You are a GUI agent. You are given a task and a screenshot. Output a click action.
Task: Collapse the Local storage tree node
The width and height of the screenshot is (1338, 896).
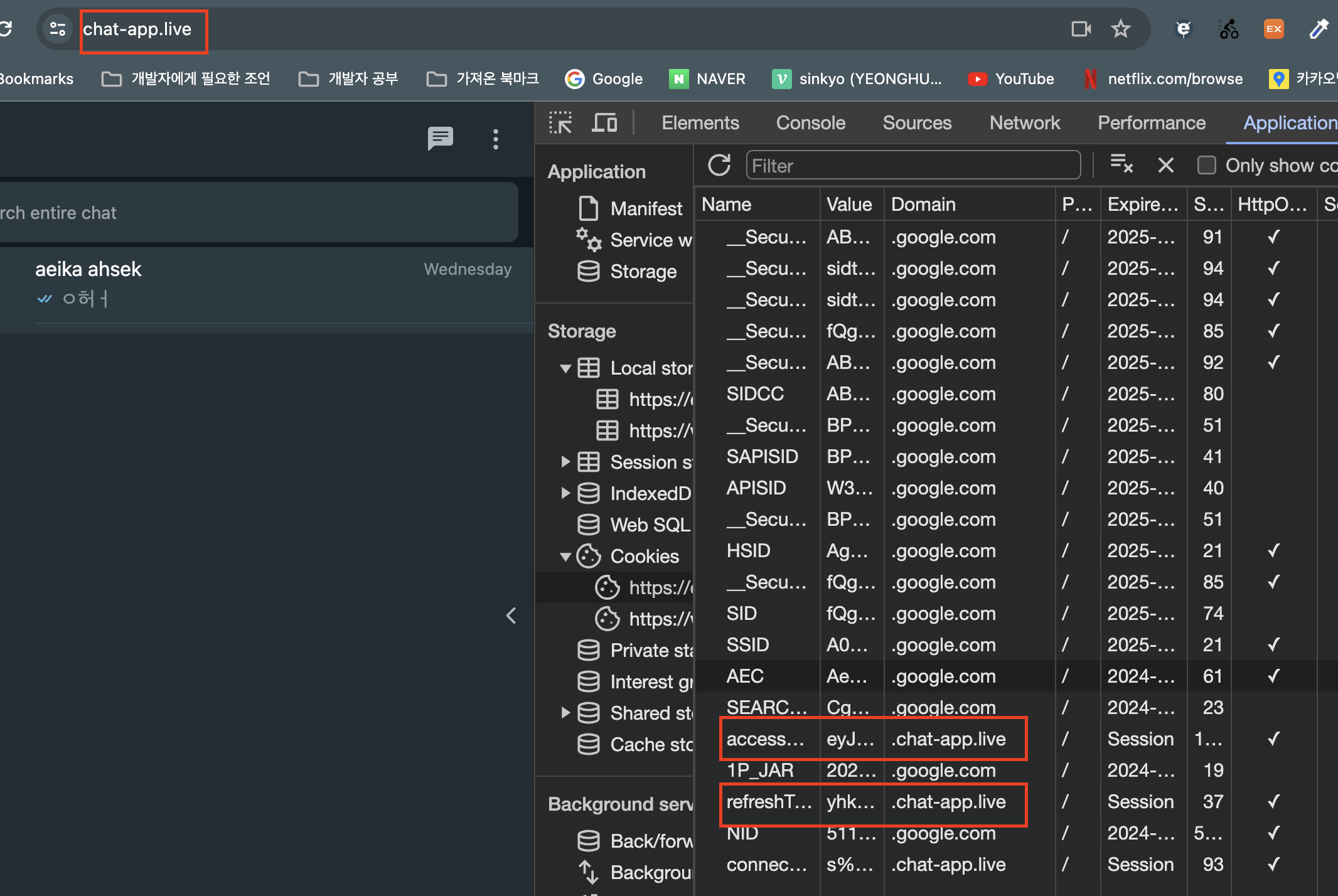(565, 368)
